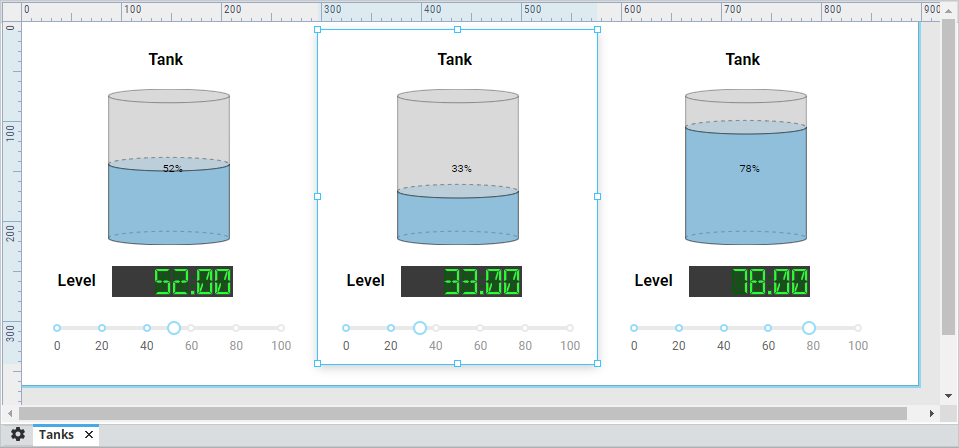Click the vertical scrollbar thumb

pyautogui.click(x=948, y=177)
